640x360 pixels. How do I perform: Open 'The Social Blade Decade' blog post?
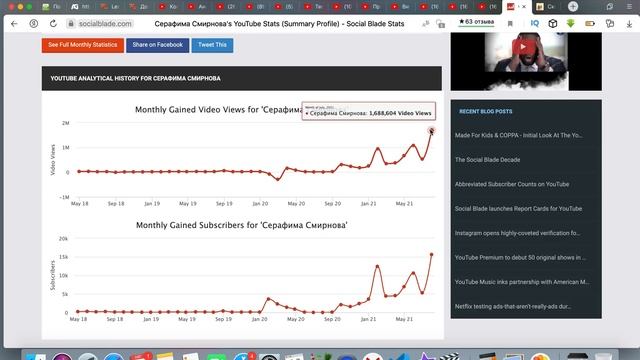click(x=487, y=160)
